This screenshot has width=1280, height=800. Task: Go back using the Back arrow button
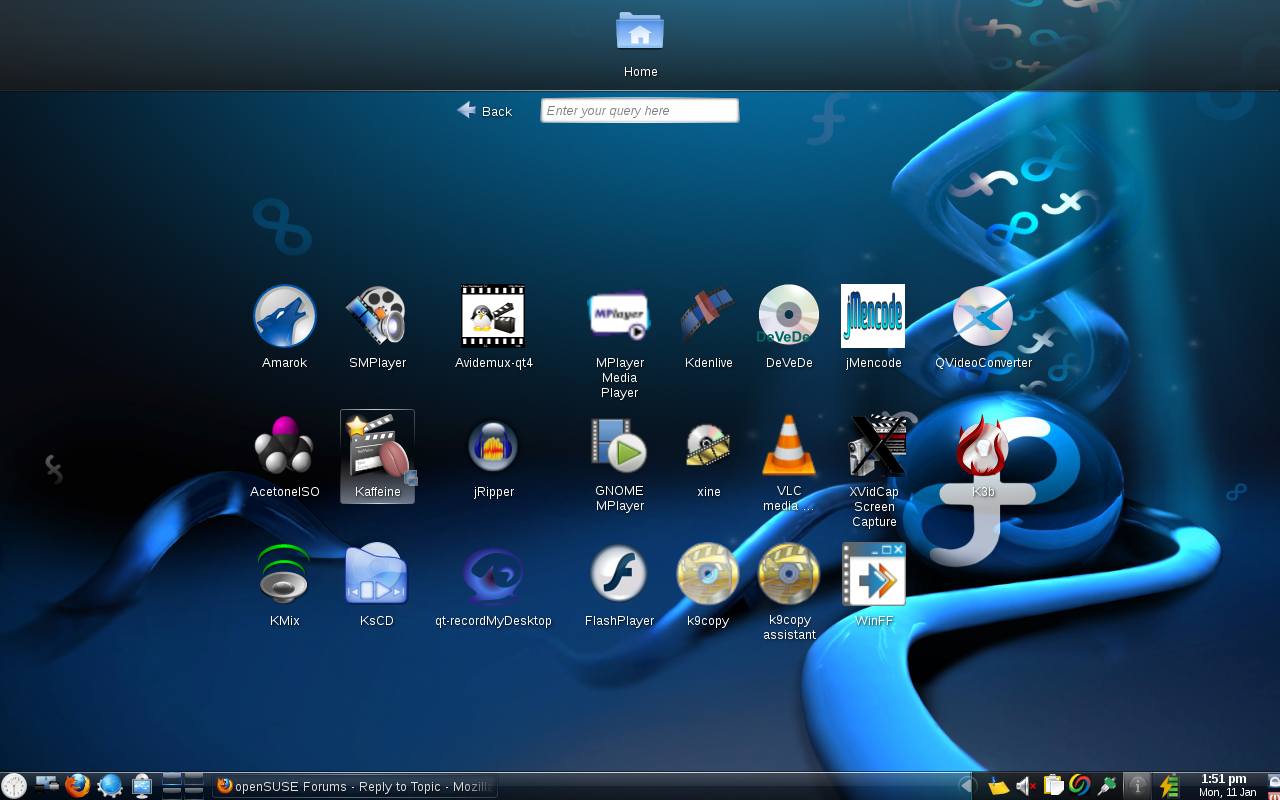click(485, 111)
